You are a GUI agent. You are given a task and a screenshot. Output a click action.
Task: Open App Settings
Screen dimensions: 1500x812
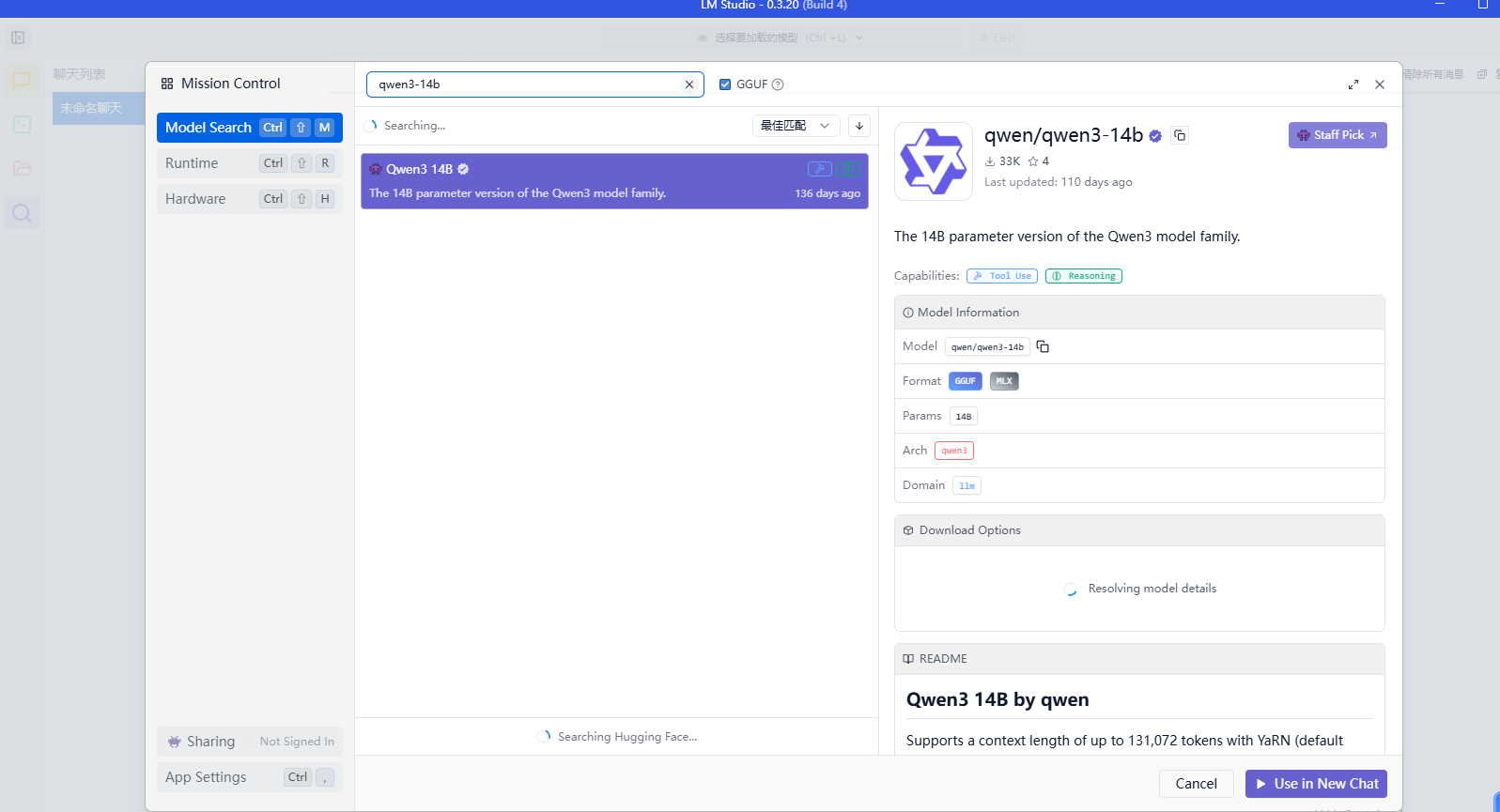pos(250,777)
